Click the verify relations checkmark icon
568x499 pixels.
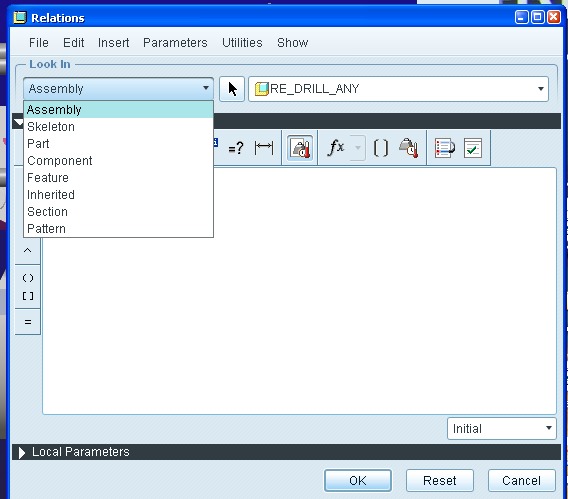coord(473,148)
